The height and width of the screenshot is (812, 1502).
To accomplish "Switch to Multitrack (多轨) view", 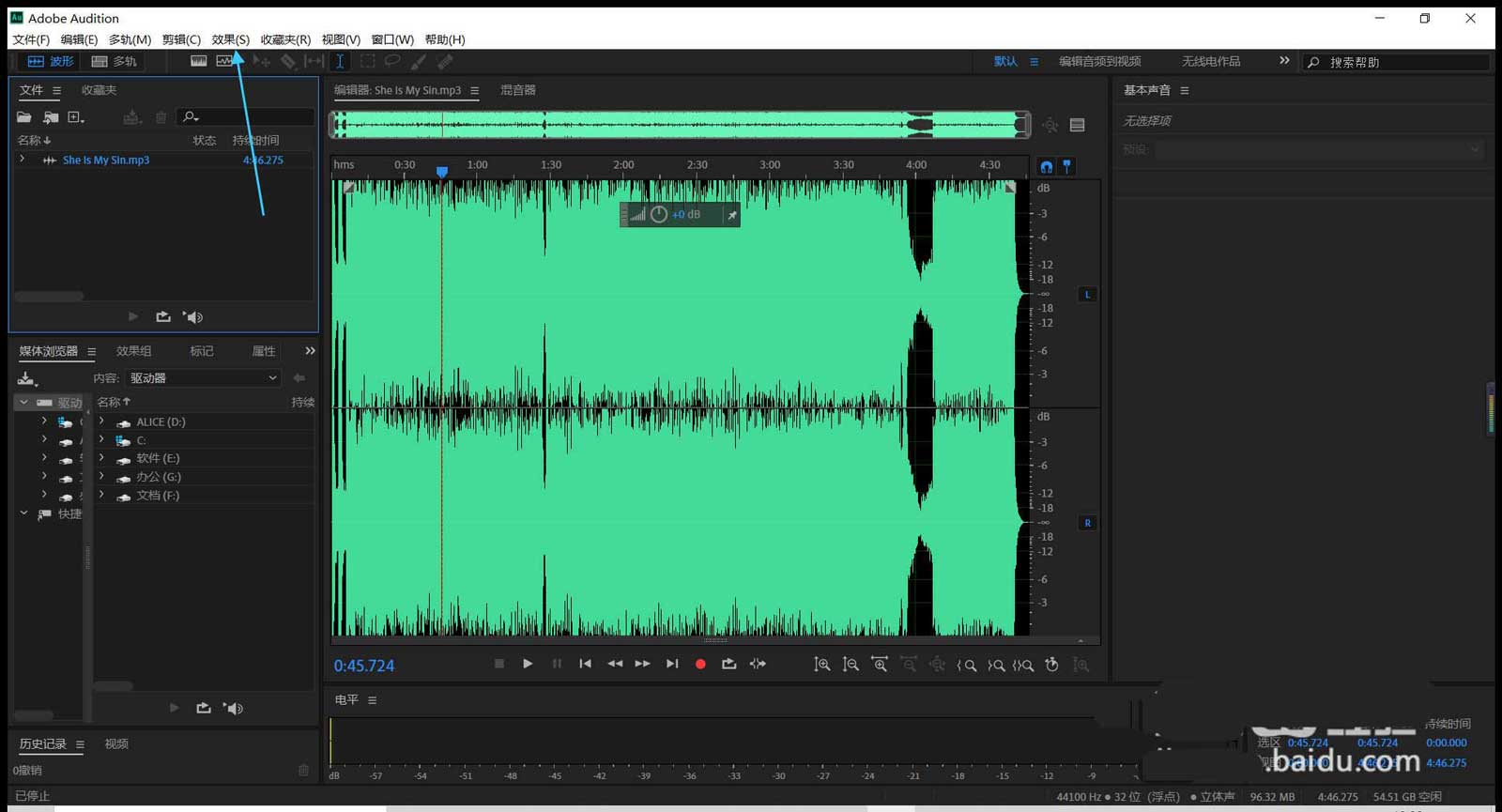I will (x=114, y=61).
